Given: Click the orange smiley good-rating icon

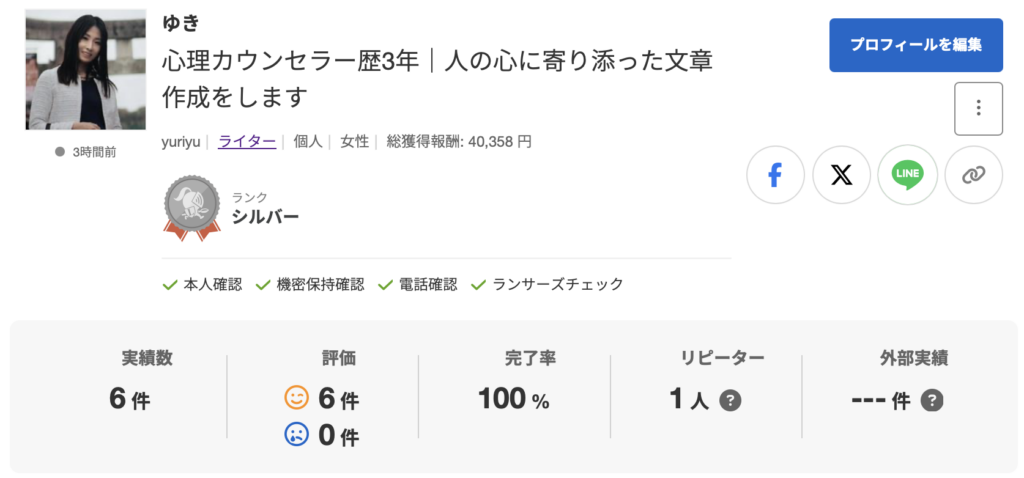Looking at the screenshot, I should tap(297, 399).
